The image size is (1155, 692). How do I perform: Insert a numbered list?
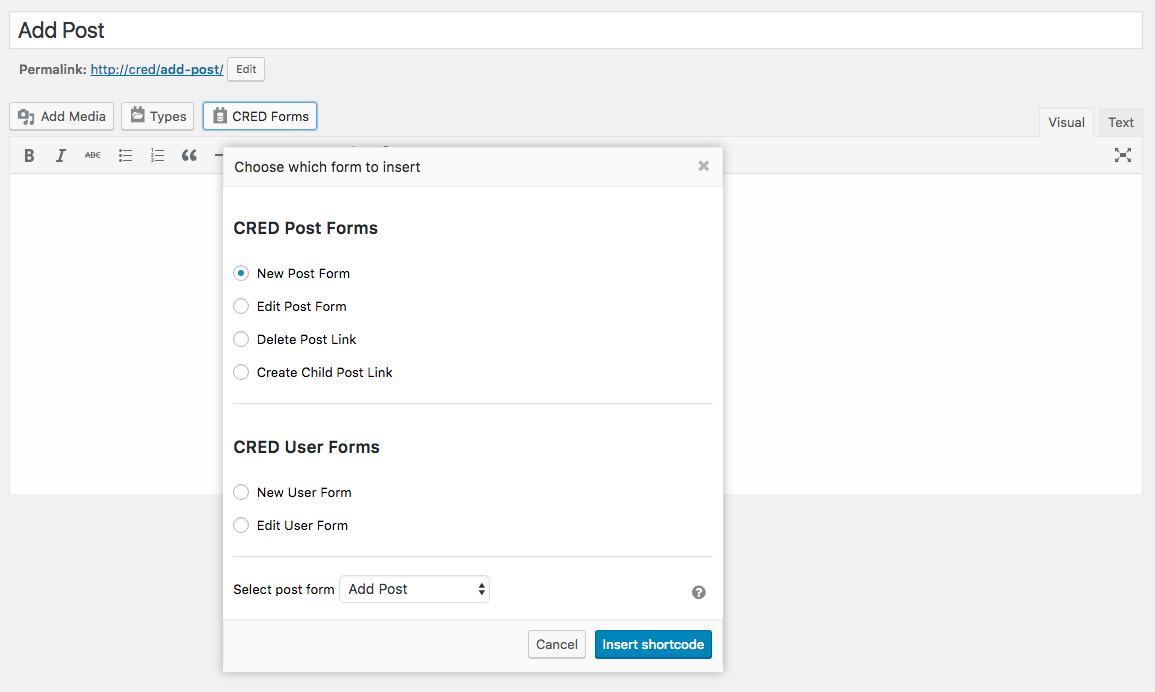pos(157,155)
